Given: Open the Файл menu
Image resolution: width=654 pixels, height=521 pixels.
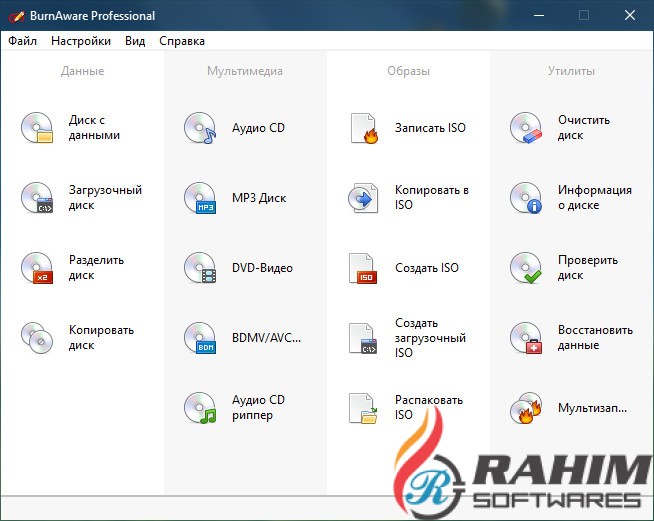Looking at the screenshot, I should coord(23,41).
